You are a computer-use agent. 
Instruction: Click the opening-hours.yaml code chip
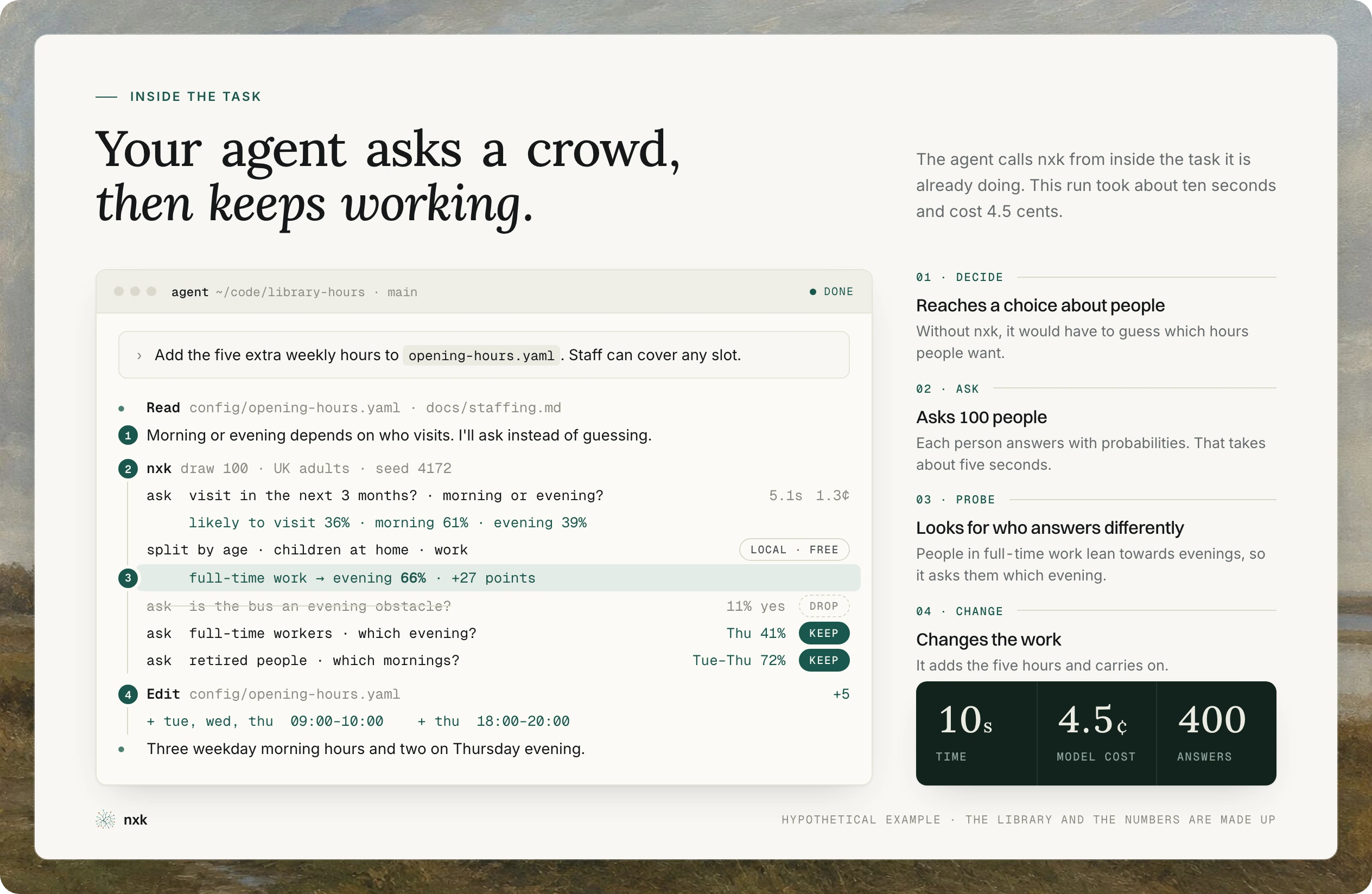[x=481, y=355]
